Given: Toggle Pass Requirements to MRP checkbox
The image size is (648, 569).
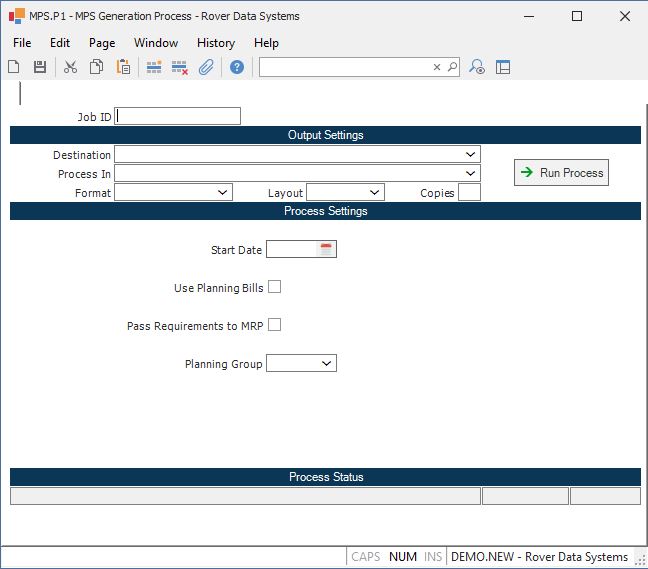Looking at the screenshot, I should (275, 325).
